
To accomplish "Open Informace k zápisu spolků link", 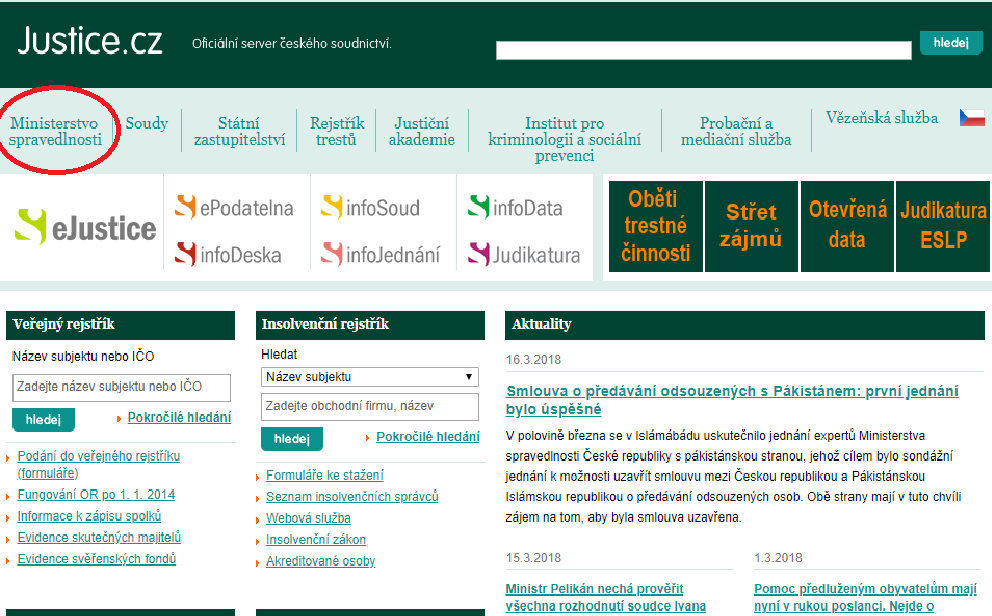I will point(89,516).
